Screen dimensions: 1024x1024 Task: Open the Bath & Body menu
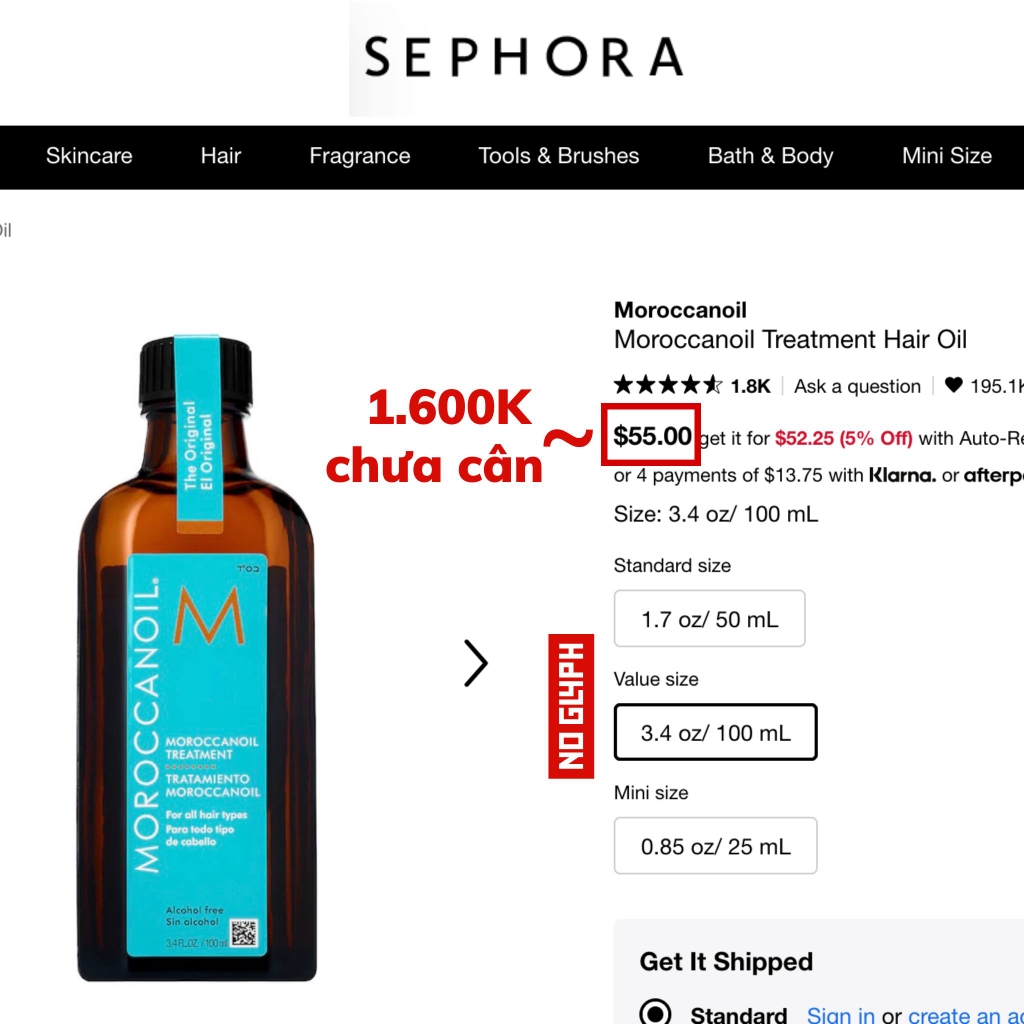click(x=771, y=156)
